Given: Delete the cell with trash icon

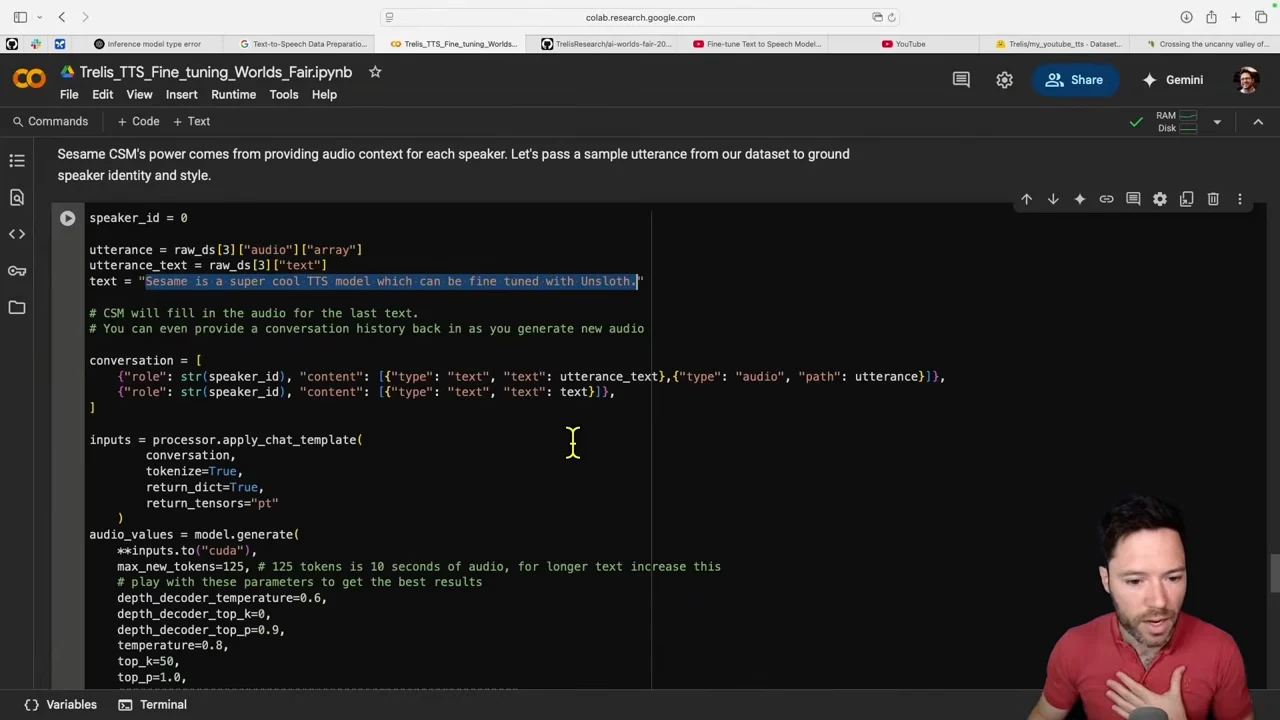Looking at the screenshot, I should click(x=1213, y=199).
